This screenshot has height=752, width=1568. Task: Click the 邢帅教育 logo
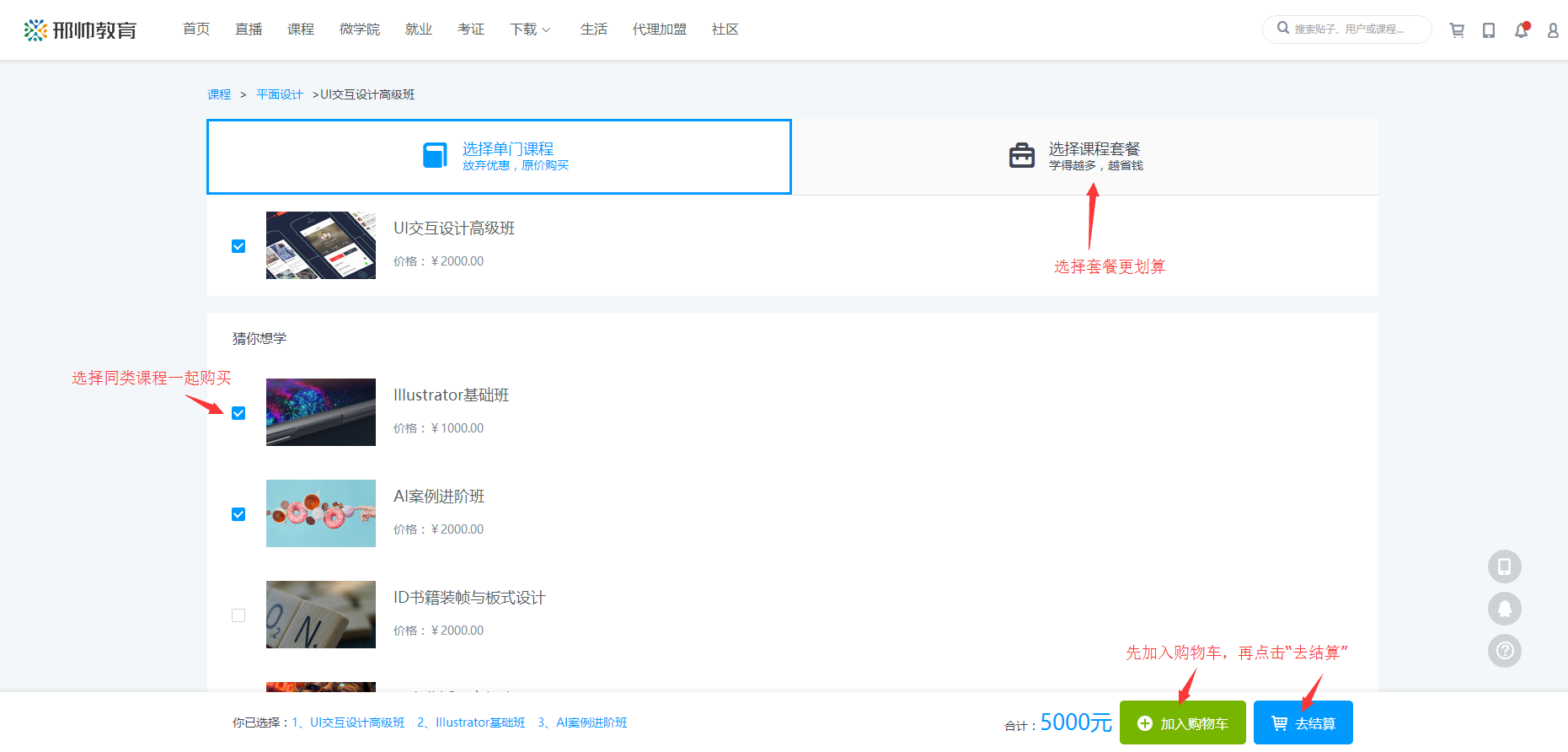tap(81, 30)
